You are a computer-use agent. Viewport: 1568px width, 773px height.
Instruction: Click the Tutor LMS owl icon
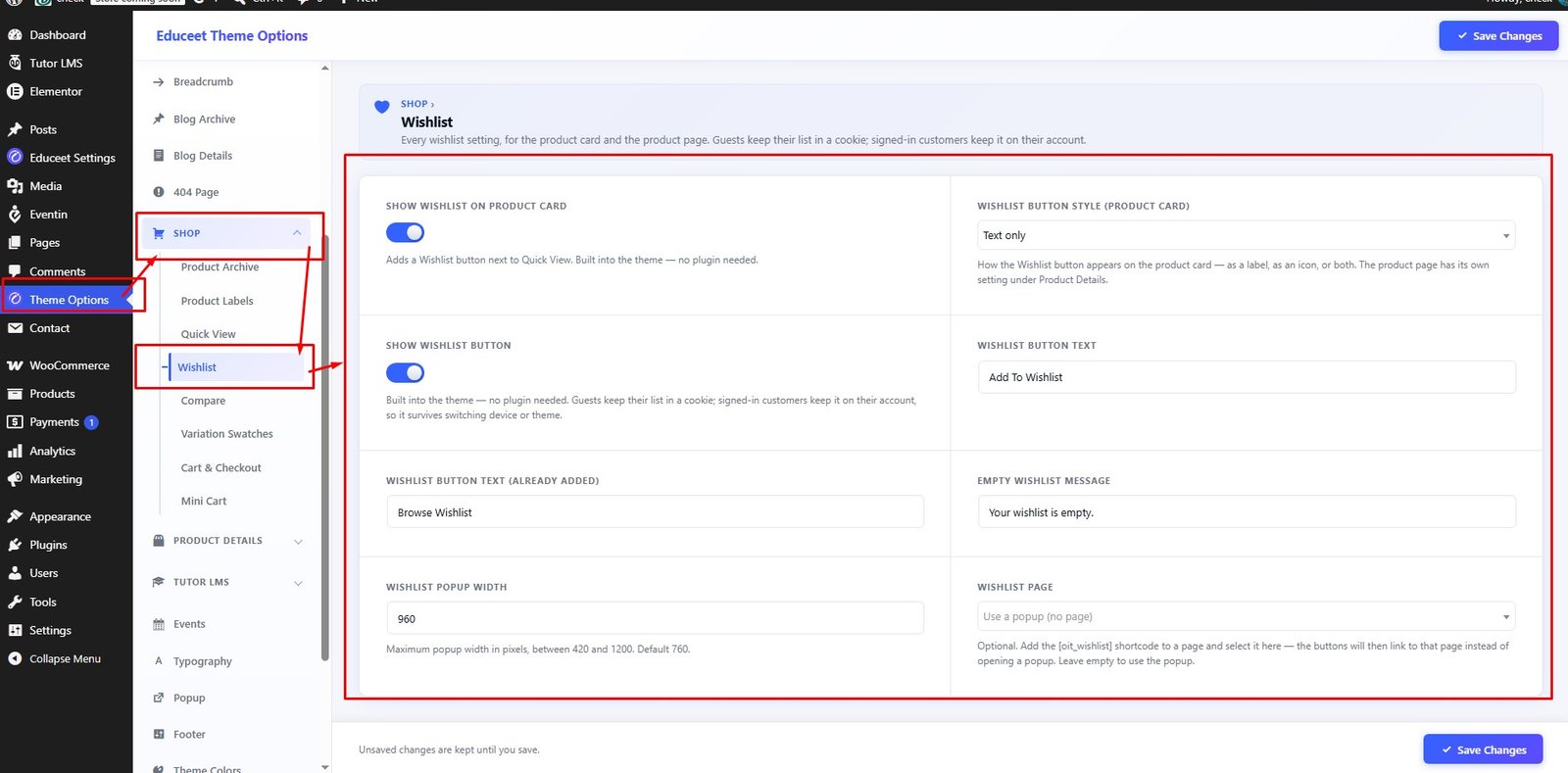(x=15, y=63)
